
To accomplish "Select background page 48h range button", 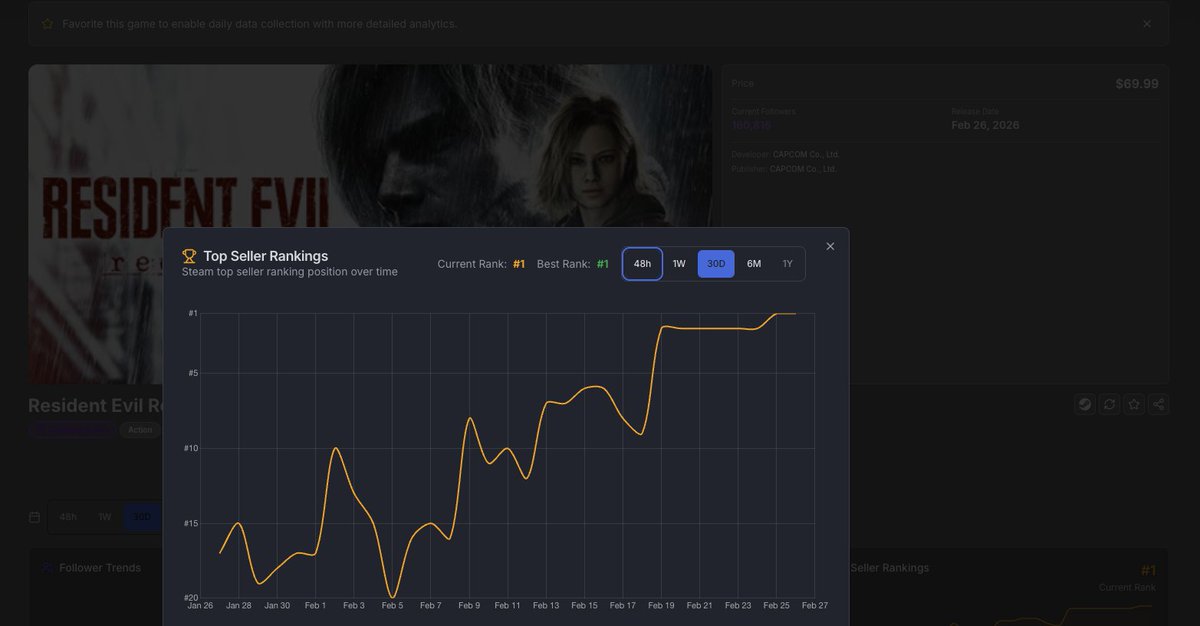I will [x=68, y=517].
